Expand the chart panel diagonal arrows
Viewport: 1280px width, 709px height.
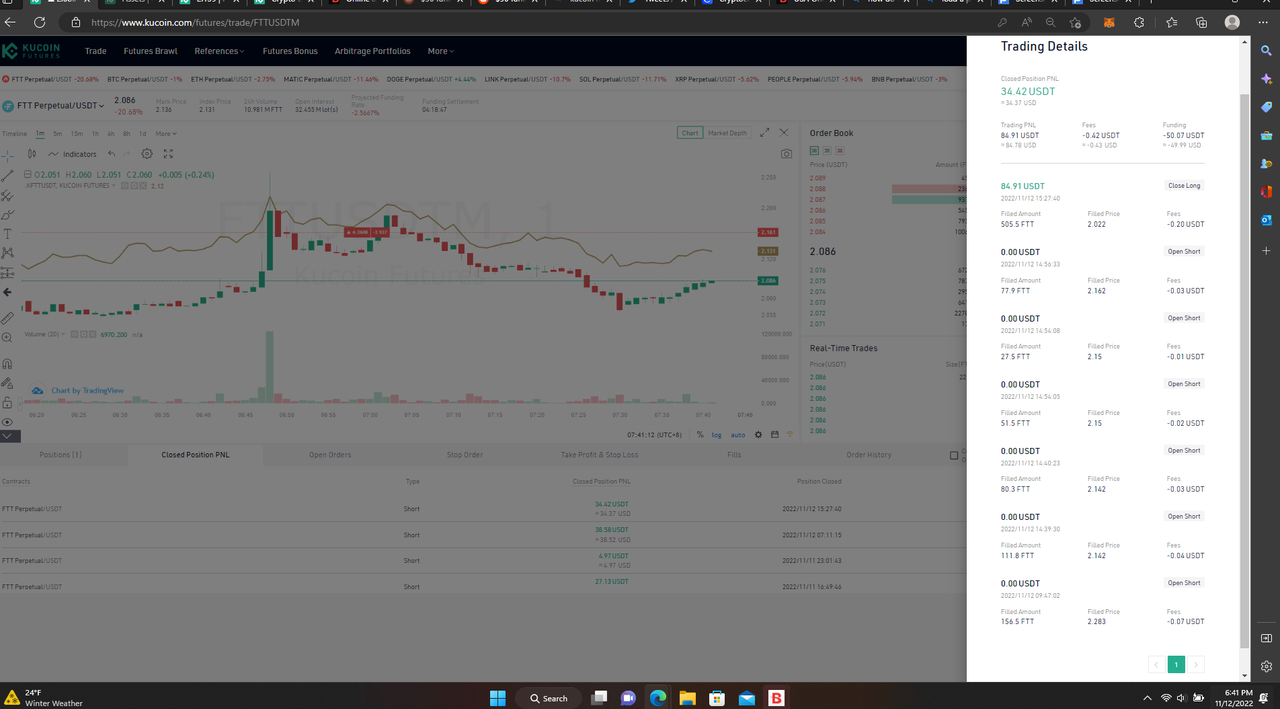tap(765, 132)
